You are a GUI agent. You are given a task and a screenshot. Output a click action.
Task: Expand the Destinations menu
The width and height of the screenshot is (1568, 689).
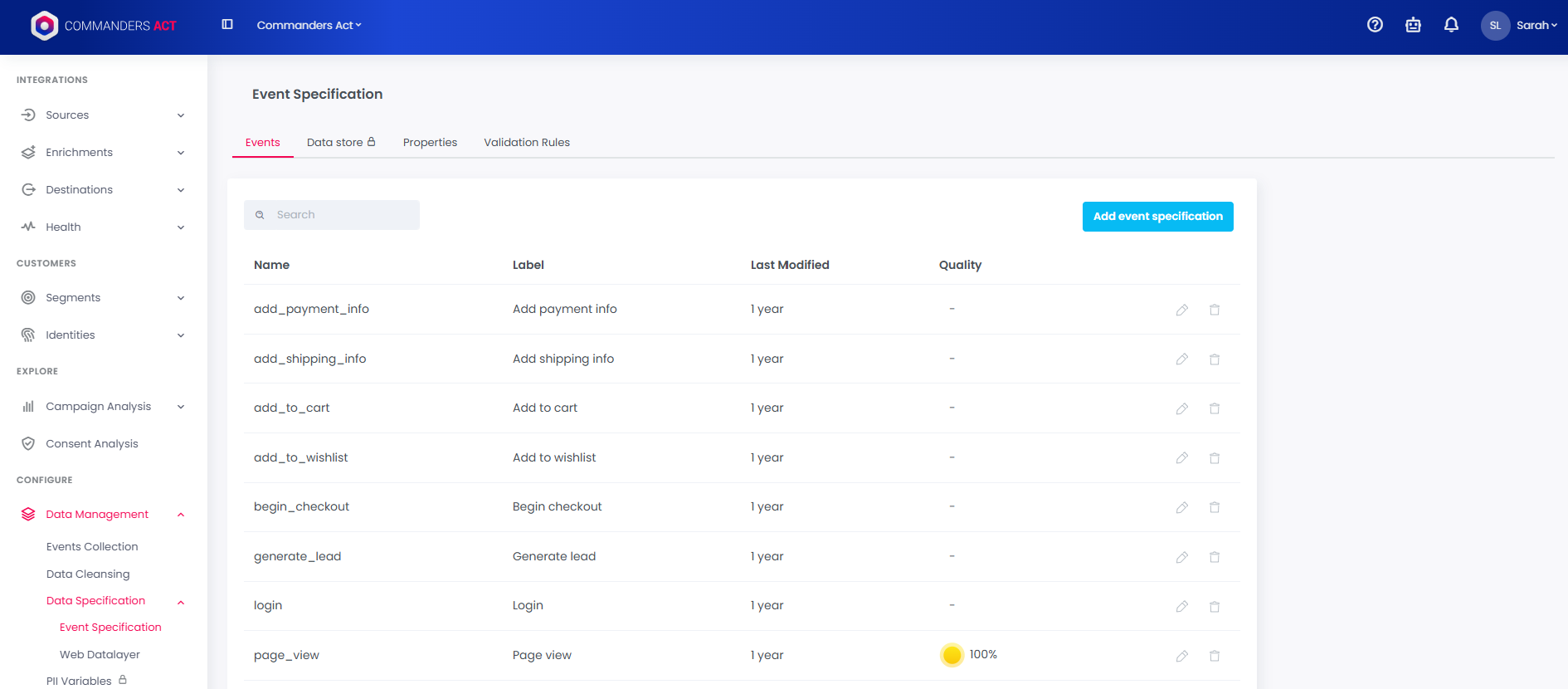tap(101, 190)
